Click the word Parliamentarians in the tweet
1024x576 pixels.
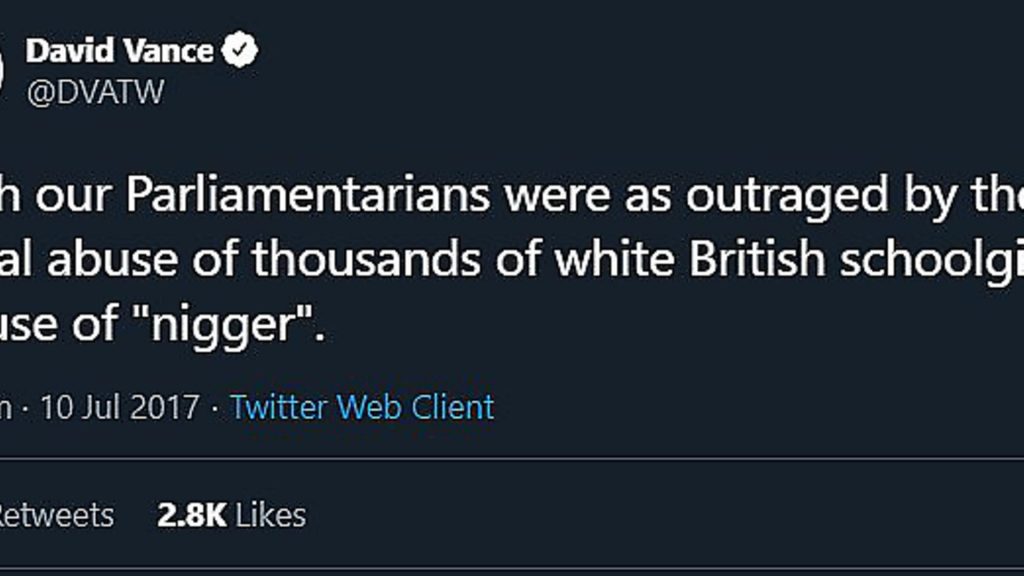[308, 195]
